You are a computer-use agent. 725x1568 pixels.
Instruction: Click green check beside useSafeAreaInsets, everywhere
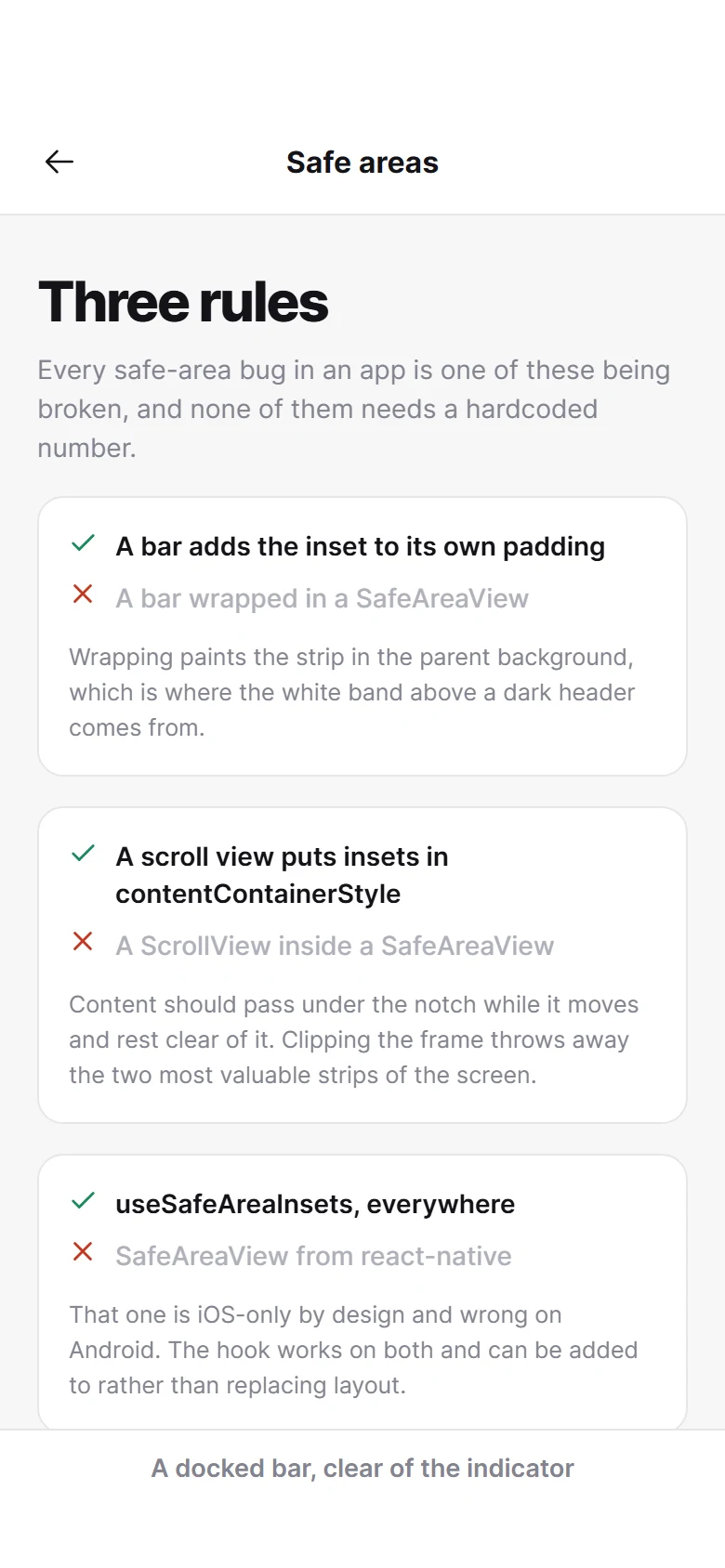click(83, 1201)
